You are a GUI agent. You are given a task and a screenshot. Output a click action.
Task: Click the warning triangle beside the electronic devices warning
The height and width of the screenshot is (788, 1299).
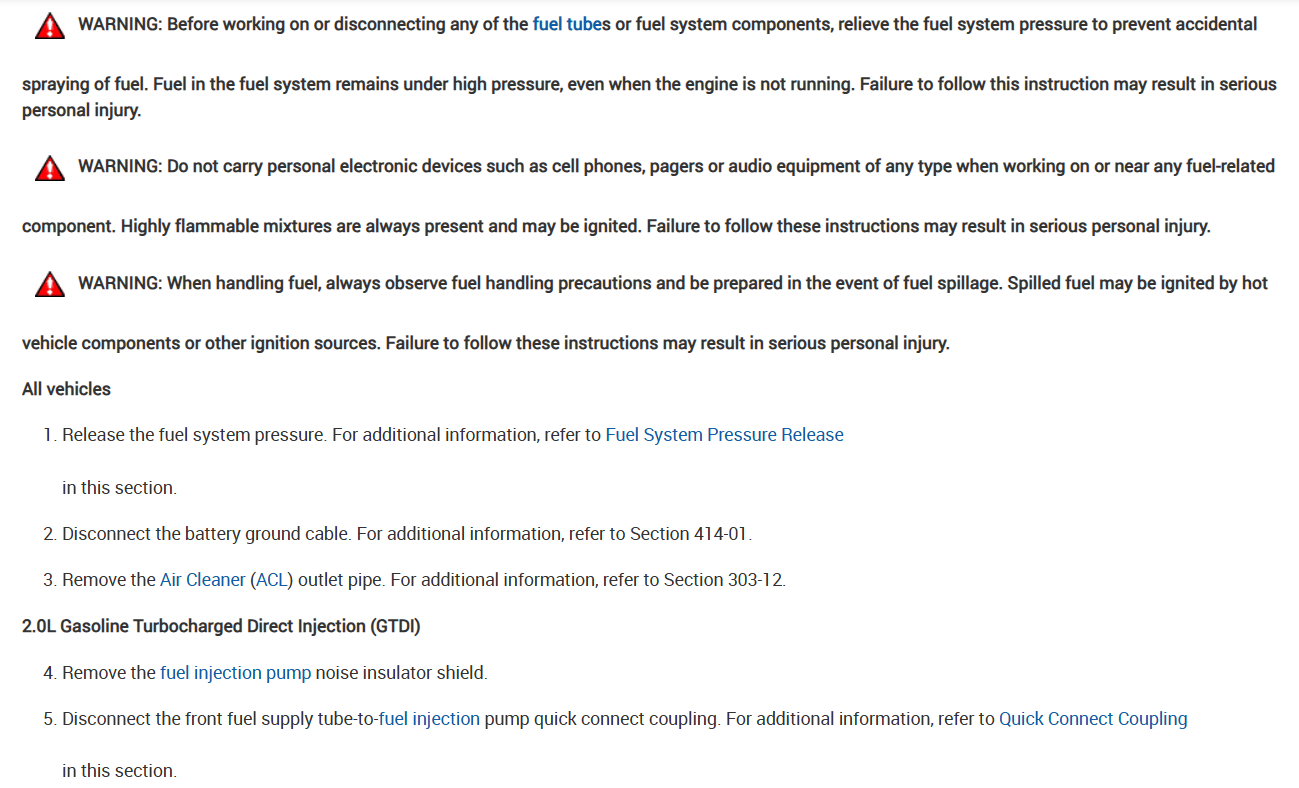click(x=49, y=169)
